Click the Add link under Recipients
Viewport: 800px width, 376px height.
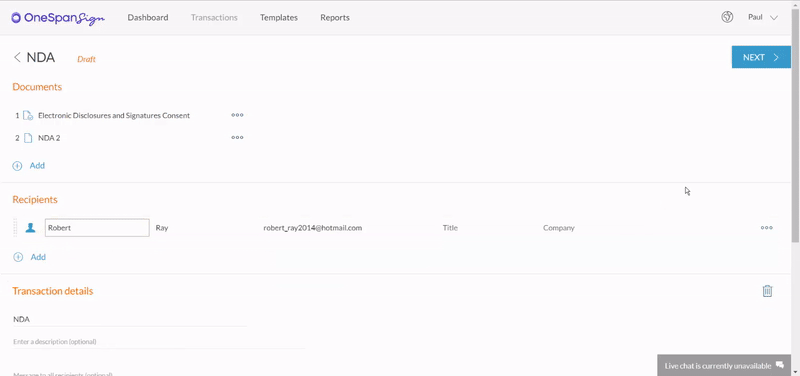(38, 257)
